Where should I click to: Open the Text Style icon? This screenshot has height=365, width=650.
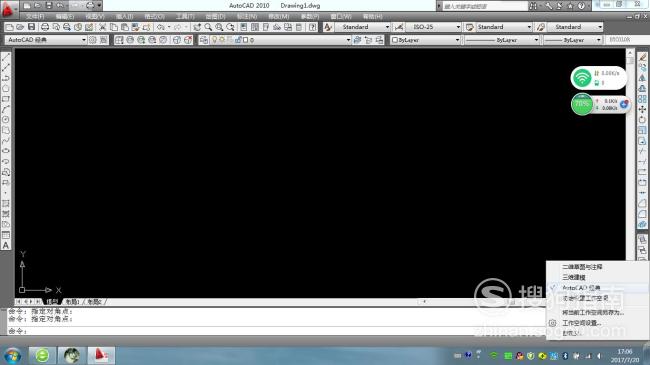tap(327, 27)
